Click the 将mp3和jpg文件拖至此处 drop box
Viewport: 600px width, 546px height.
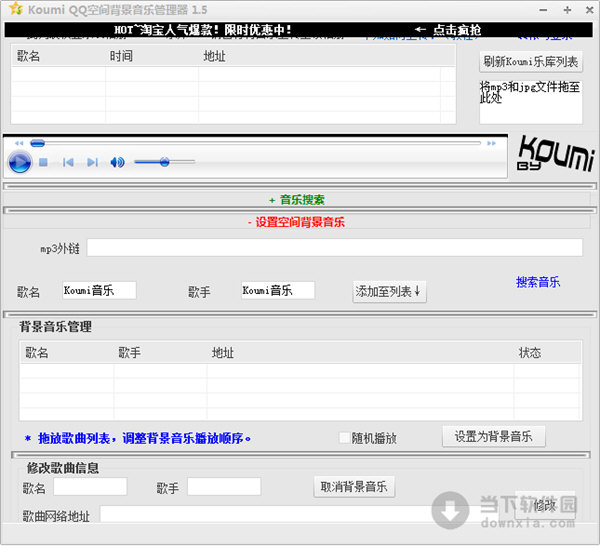tap(531, 101)
